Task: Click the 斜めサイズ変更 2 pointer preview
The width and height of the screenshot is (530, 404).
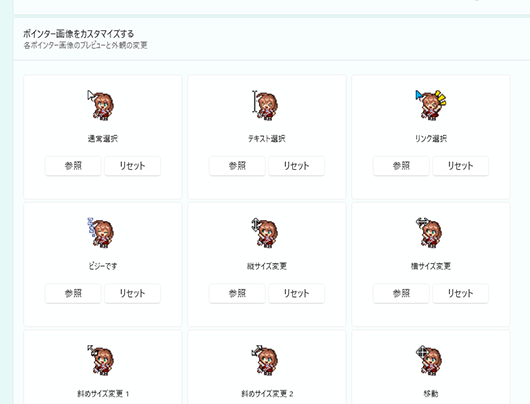Action: pyautogui.click(x=265, y=360)
